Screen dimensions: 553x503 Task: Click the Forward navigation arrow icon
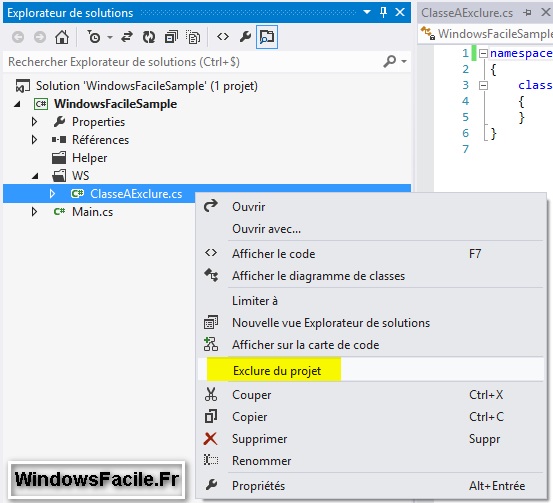coord(40,37)
